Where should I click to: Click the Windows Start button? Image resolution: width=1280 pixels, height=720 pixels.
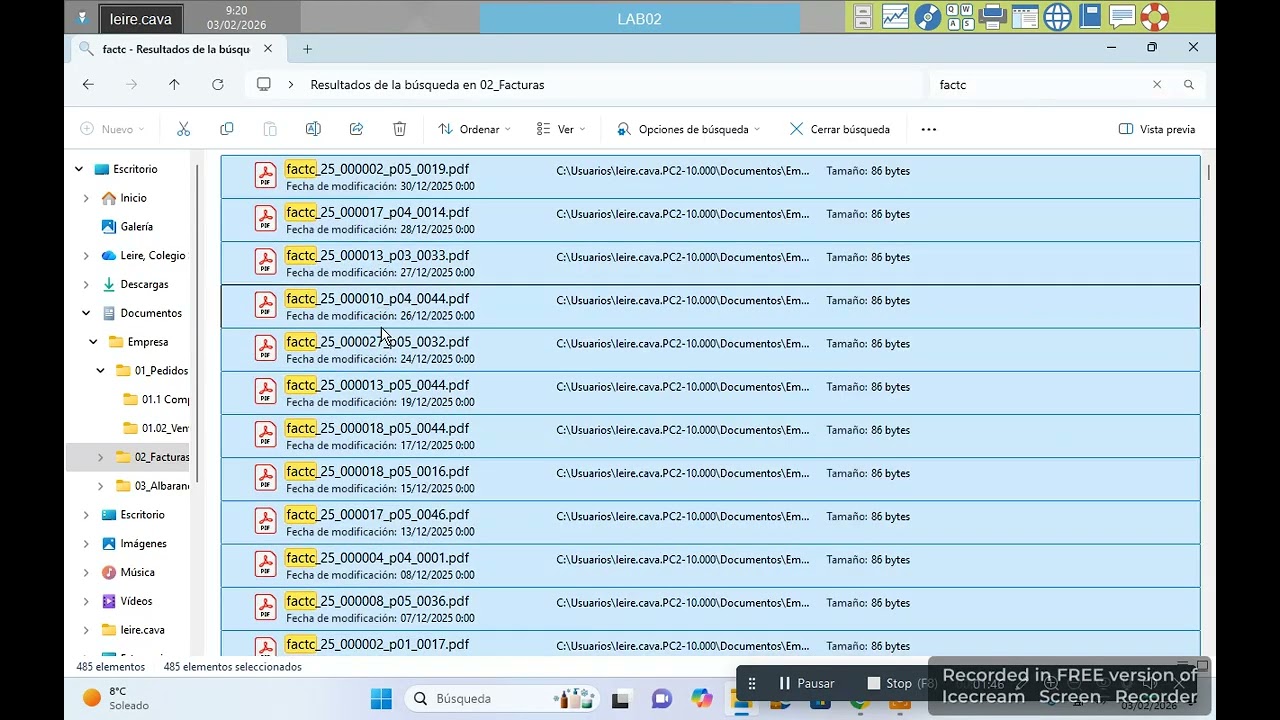381,699
